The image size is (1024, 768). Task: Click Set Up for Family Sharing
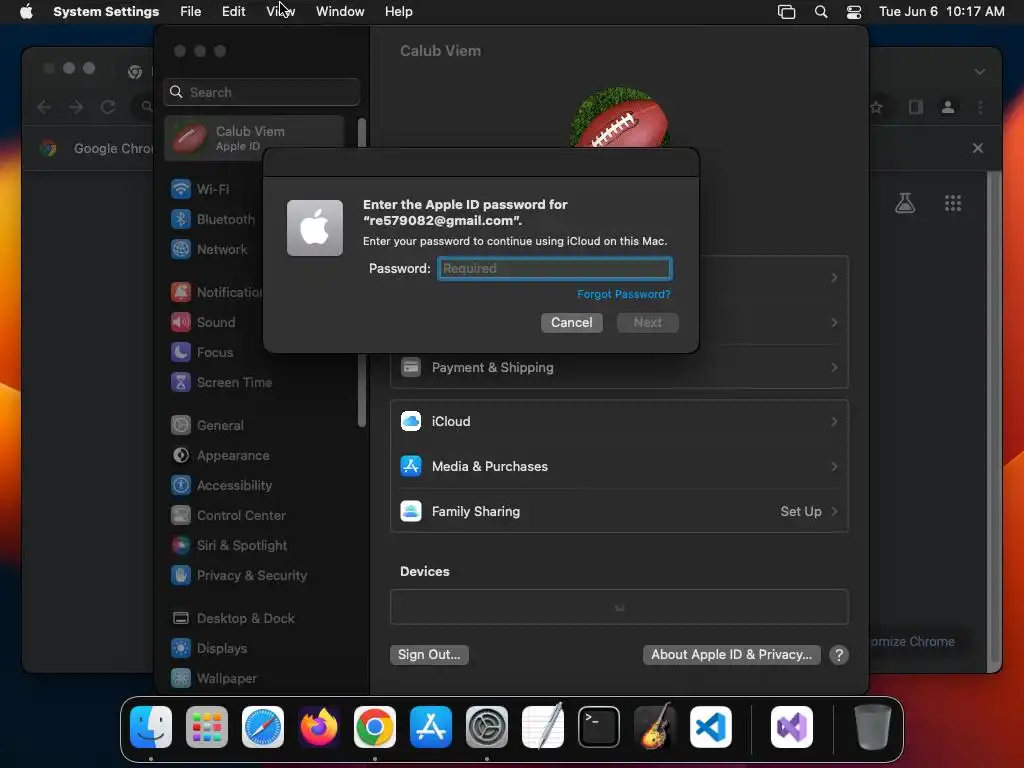[x=801, y=511]
